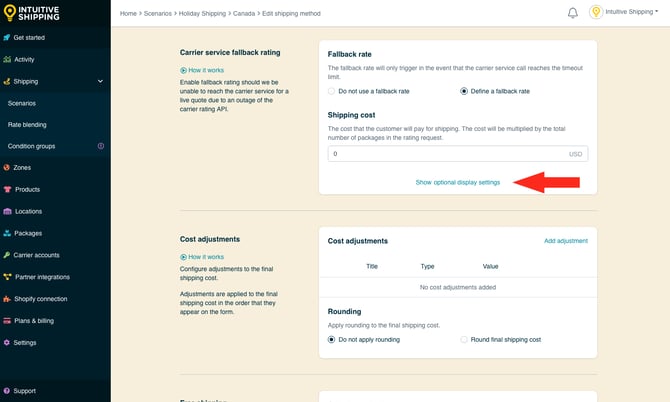670x402 pixels.
Task: Click the notification bell icon
Action: pos(573,13)
